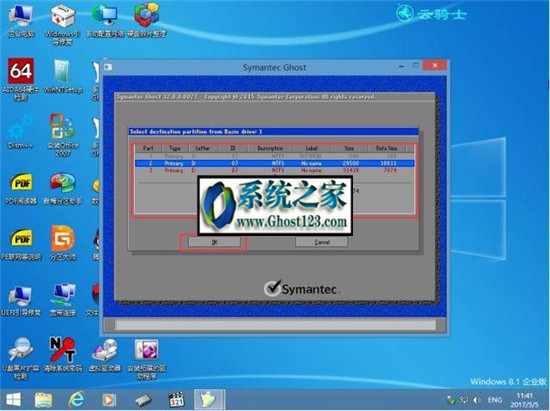Click the ENG language indicator in tray
This screenshot has width=550, height=411.
tap(494, 400)
